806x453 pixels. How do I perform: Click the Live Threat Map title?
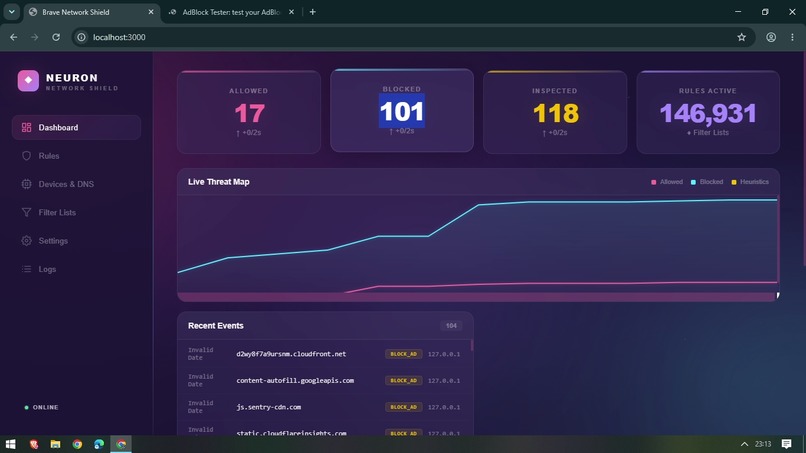(x=218, y=182)
